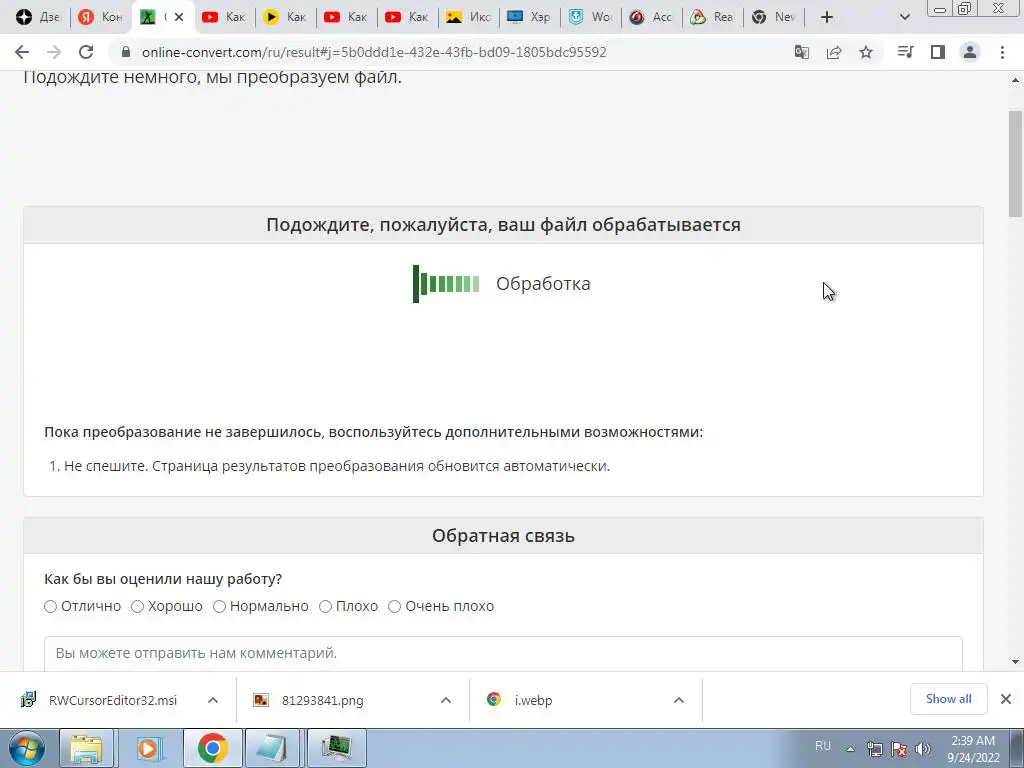Open the monitor app in taskbar
The width and height of the screenshot is (1024, 768).
[x=336, y=748]
